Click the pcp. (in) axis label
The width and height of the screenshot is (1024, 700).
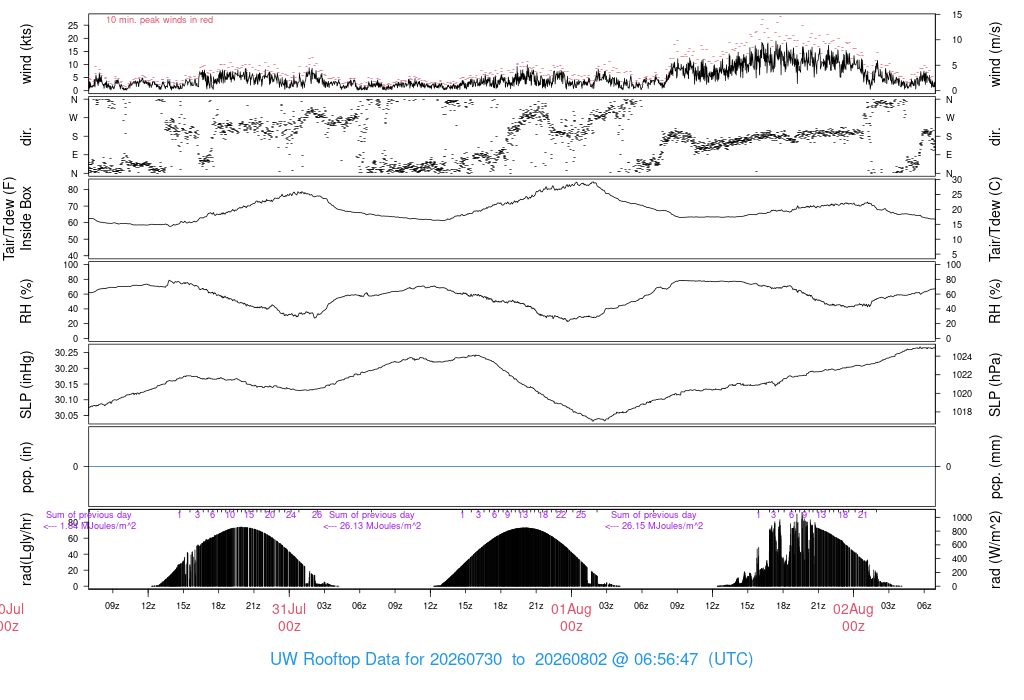coord(26,467)
